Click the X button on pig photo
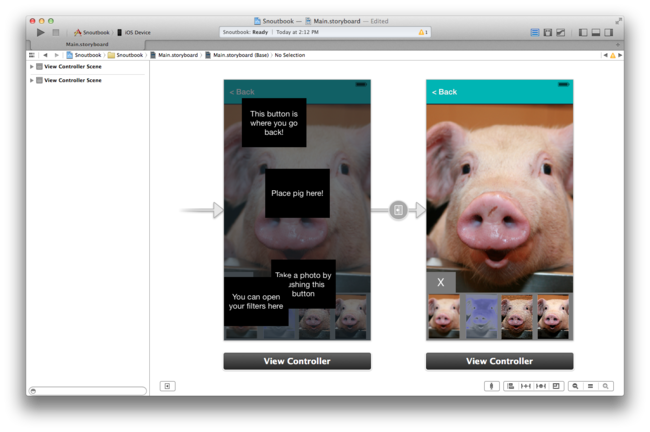 pyautogui.click(x=441, y=283)
